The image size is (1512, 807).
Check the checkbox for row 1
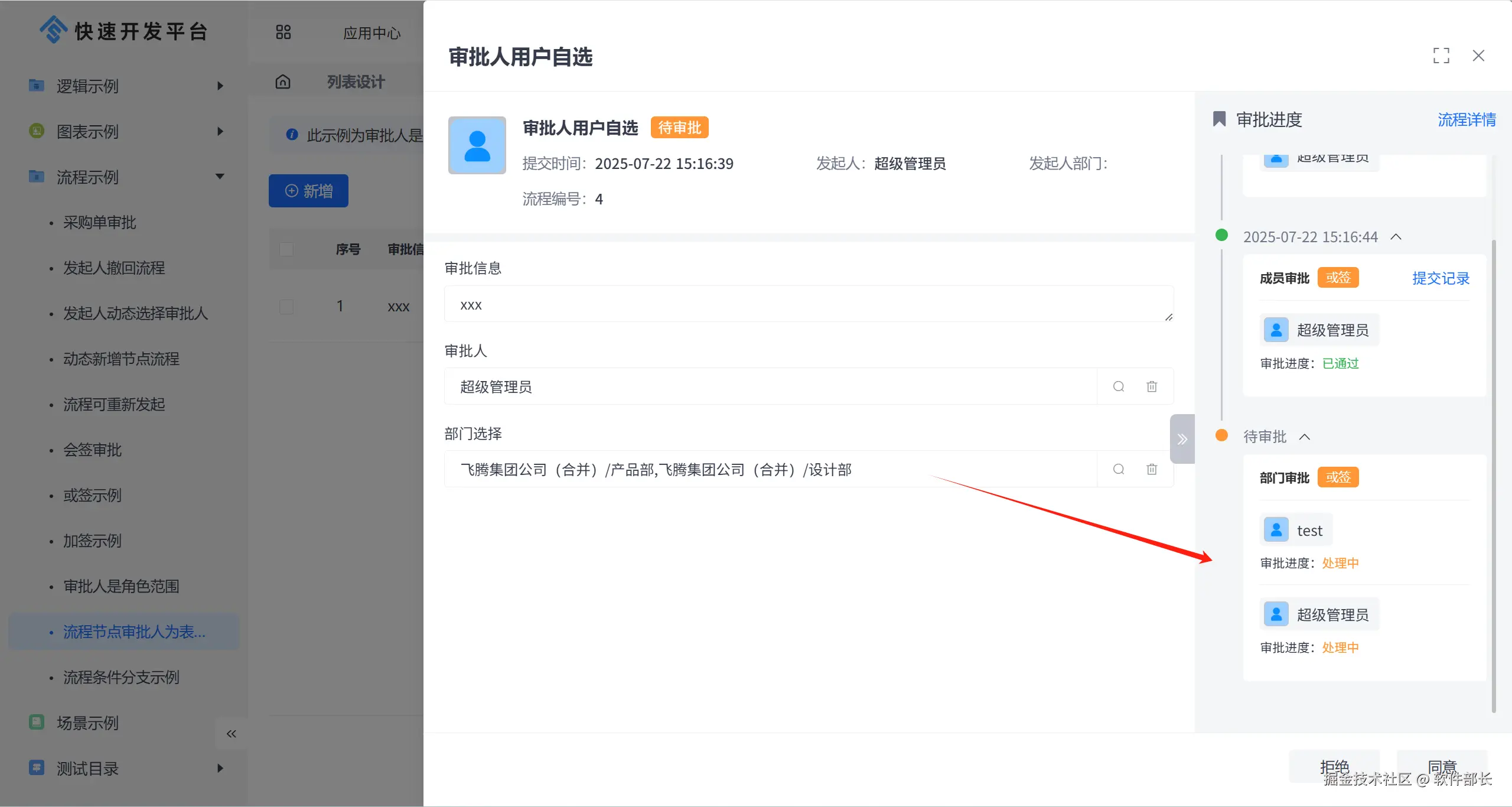(x=286, y=307)
